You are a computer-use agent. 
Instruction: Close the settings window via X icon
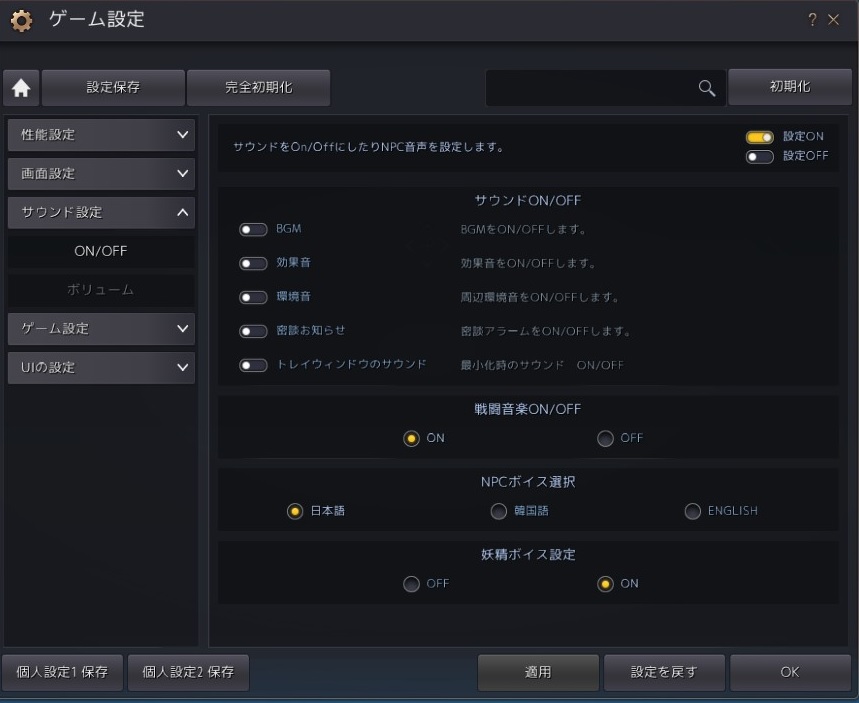833,20
